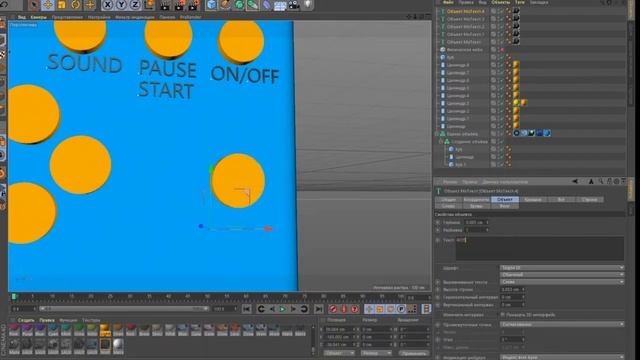Go to end of animation
The width and height of the screenshot is (640, 360).
[x=318, y=309]
